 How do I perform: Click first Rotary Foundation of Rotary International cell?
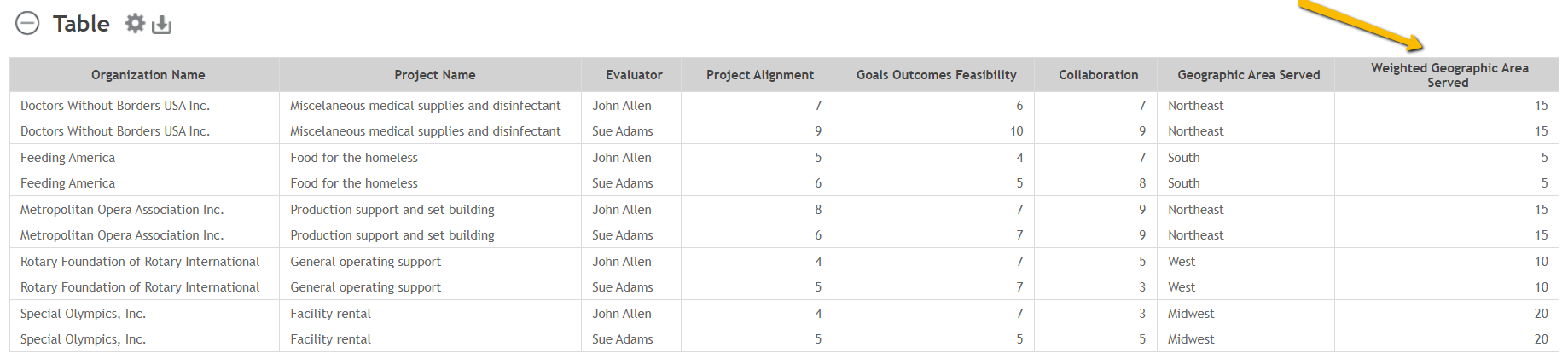point(140,262)
